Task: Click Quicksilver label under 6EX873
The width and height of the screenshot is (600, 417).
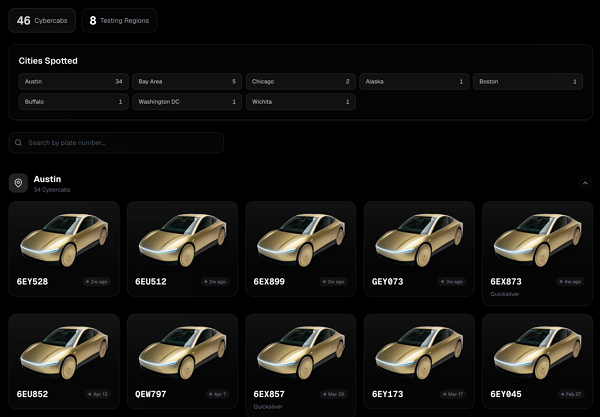Action: [x=505, y=294]
